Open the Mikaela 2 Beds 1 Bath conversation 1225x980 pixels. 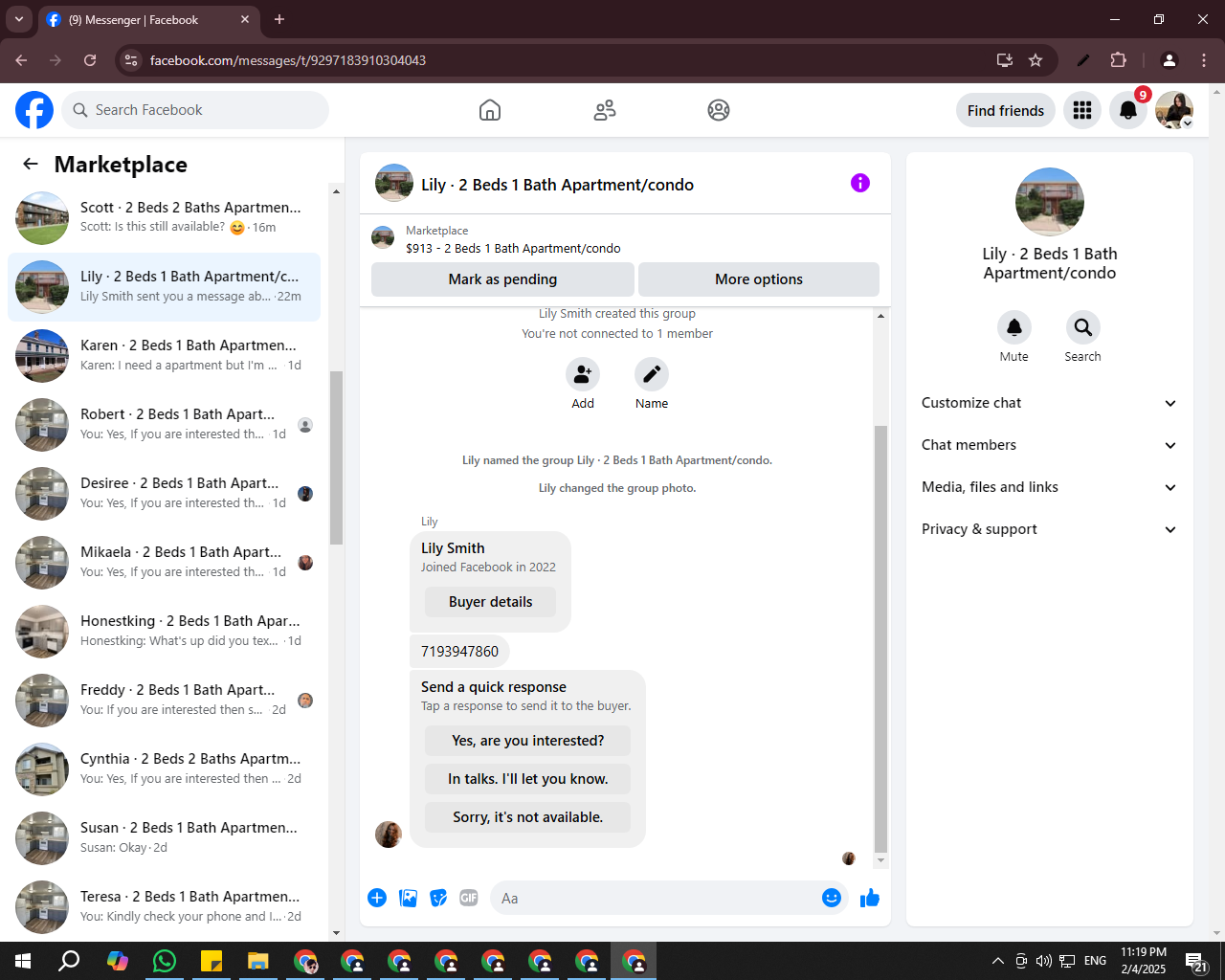click(164, 562)
